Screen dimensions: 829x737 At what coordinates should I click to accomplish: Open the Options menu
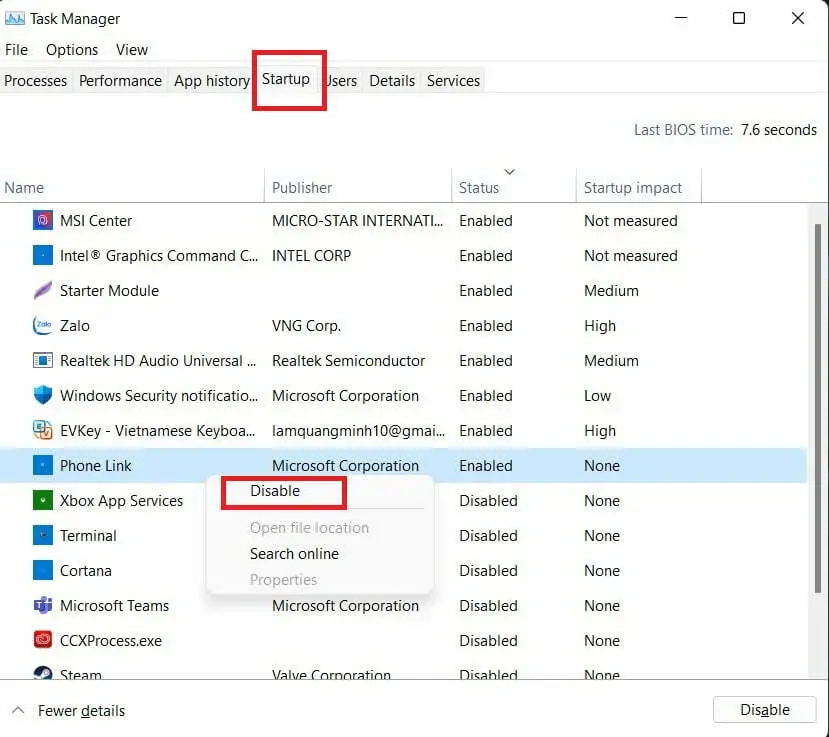tap(72, 50)
